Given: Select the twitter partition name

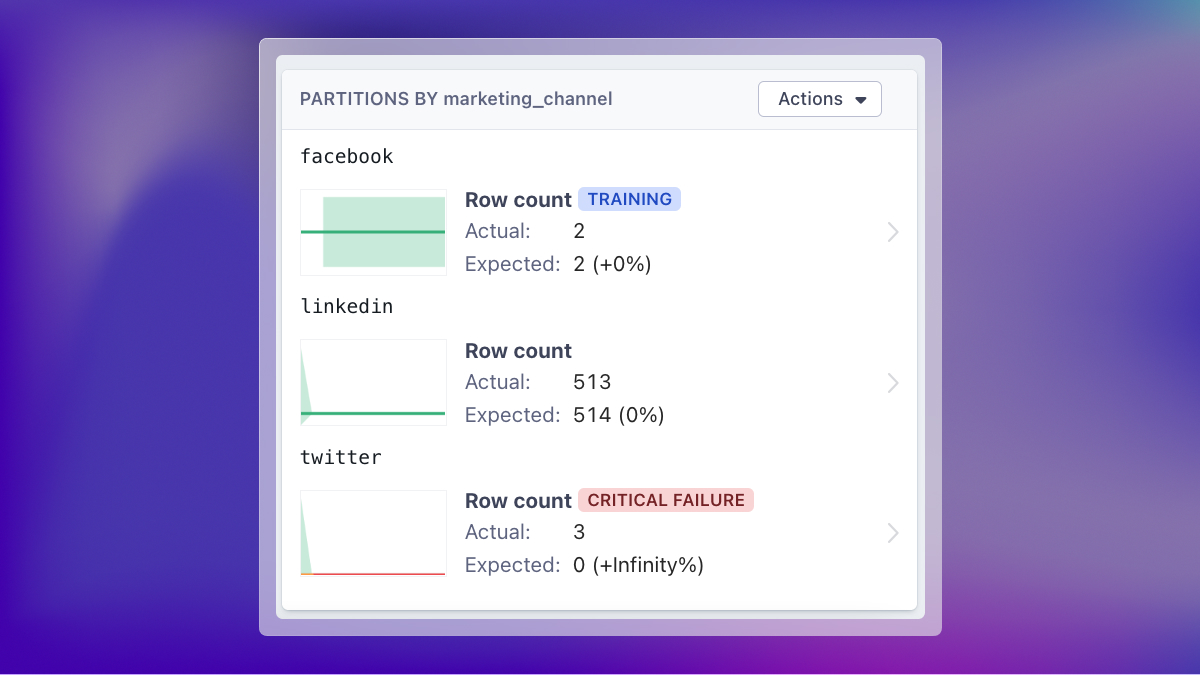Looking at the screenshot, I should [341, 457].
